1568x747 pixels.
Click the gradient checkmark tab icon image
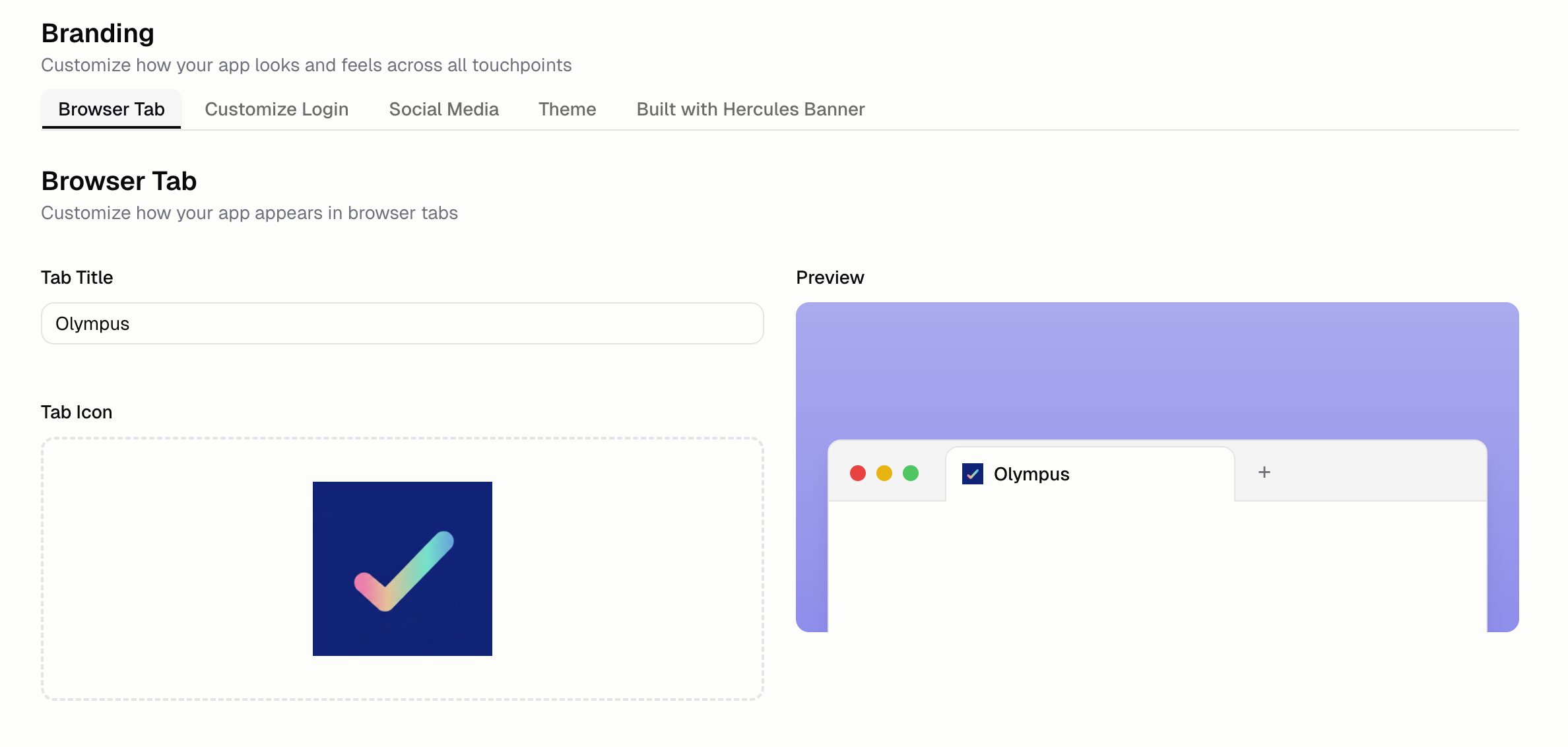(x=403, y=568)
